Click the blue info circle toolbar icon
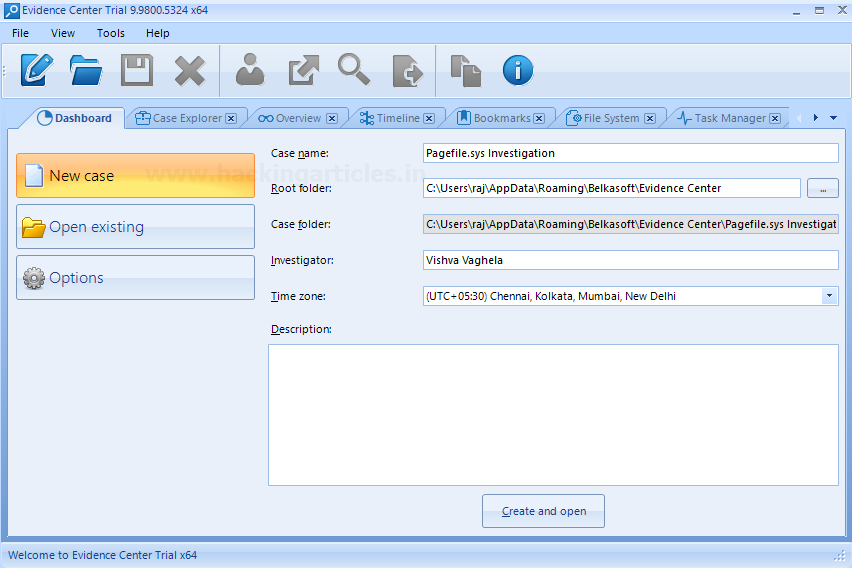852x568 pixels. [x=517, y=70]
